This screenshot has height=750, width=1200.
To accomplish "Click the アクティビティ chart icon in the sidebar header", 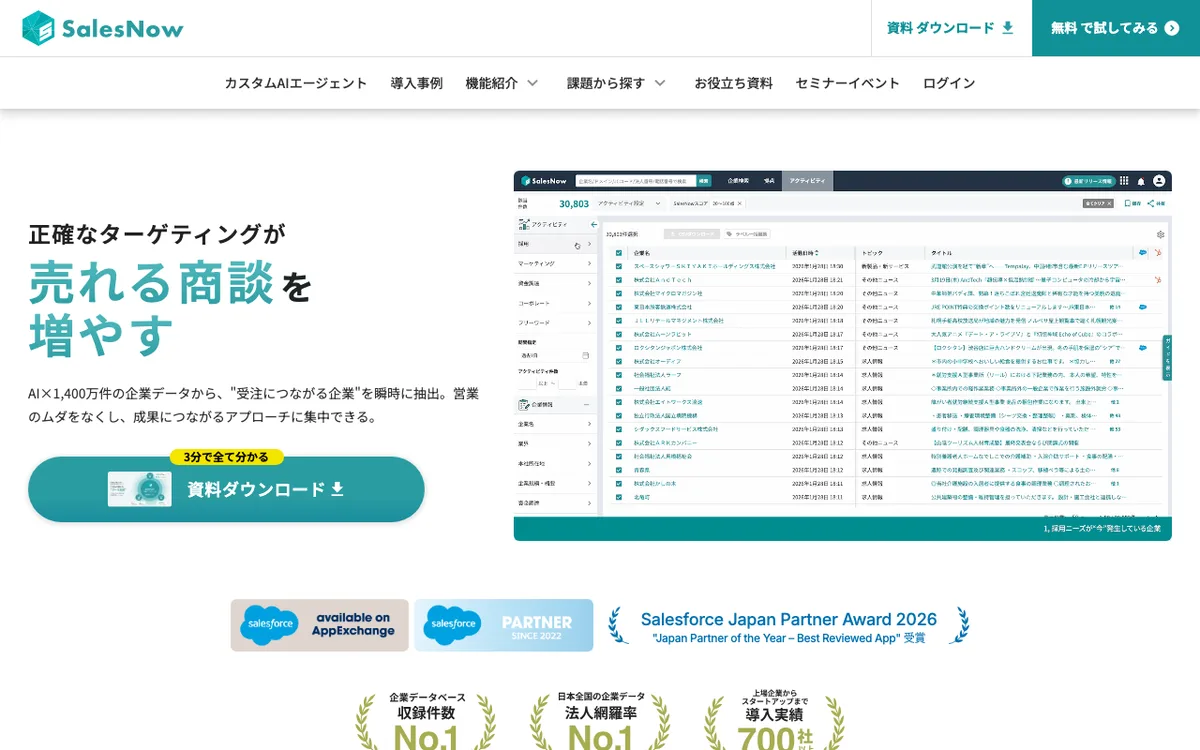I will [524, 225].
